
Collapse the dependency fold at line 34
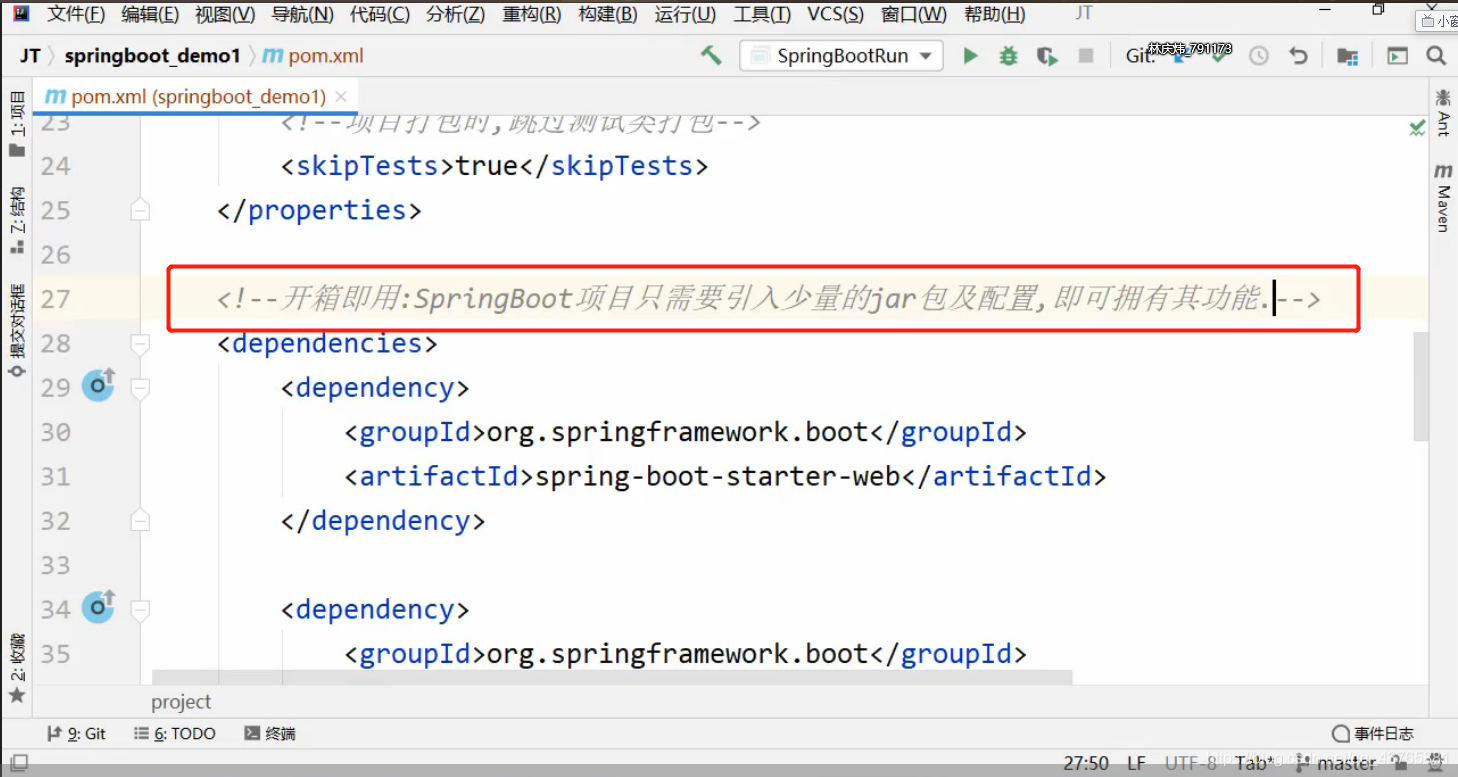point(140,609)
